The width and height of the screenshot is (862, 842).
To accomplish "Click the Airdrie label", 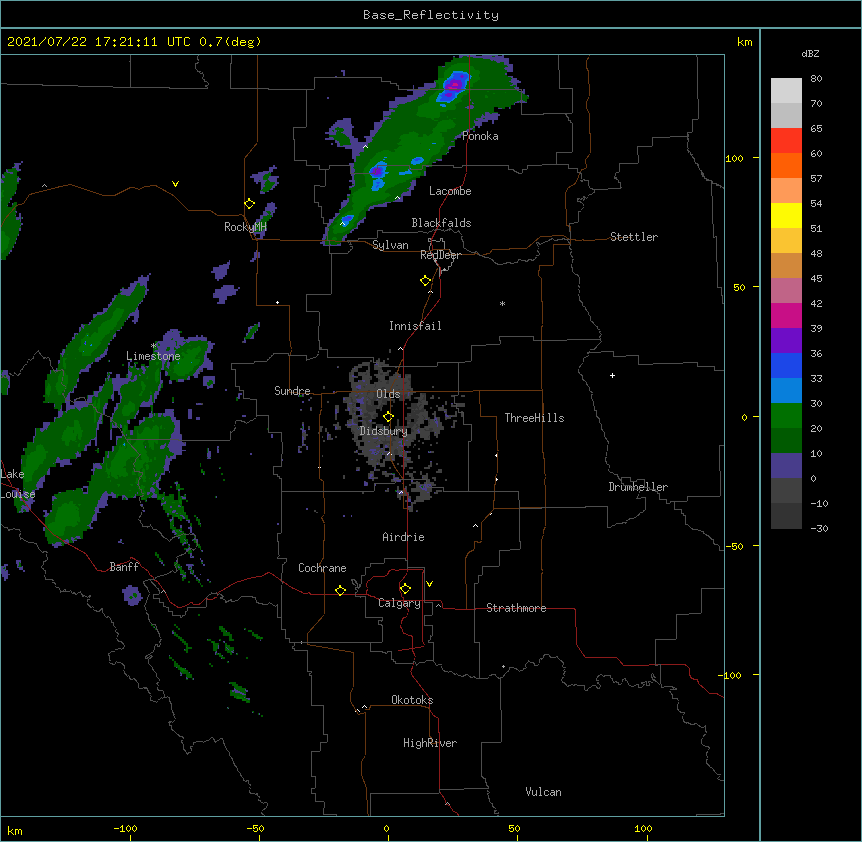I will point(403,537).
